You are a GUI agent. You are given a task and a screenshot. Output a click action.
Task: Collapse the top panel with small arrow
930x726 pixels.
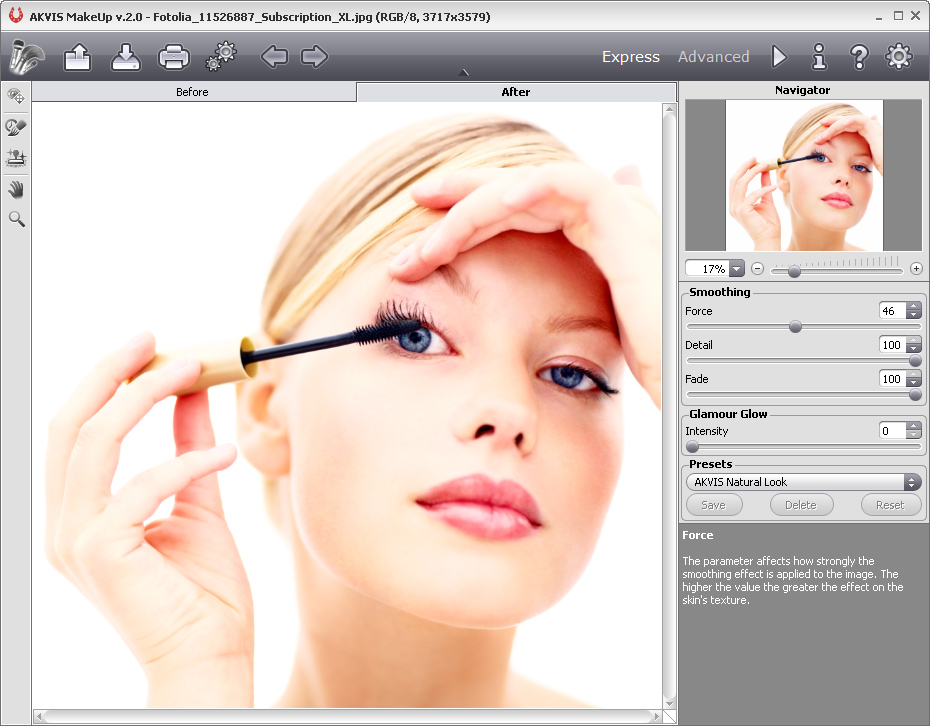point(464,73)
